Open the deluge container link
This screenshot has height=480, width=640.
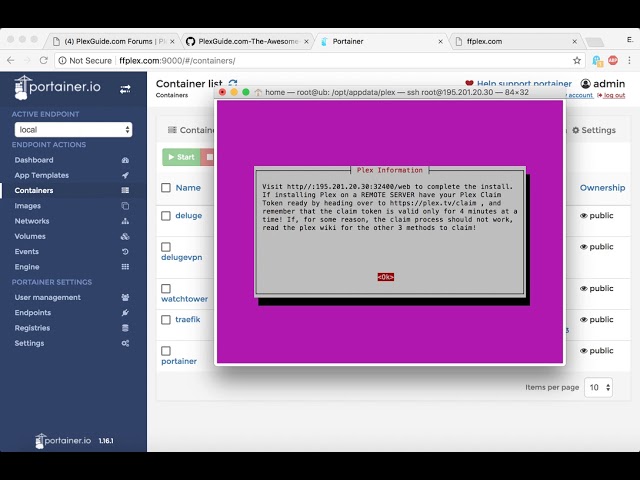(x=189, y=216)
